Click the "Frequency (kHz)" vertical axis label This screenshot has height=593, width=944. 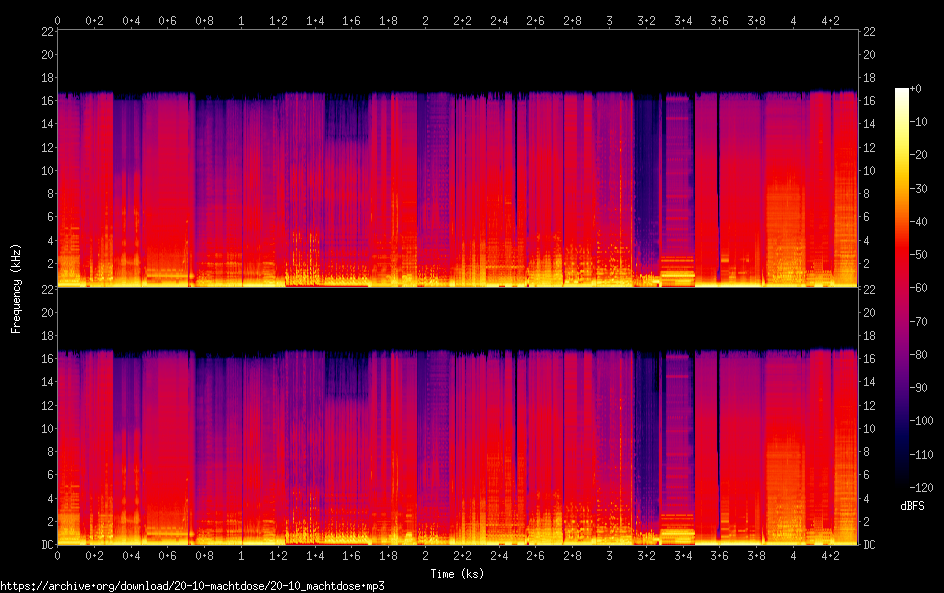click(16, 288)
